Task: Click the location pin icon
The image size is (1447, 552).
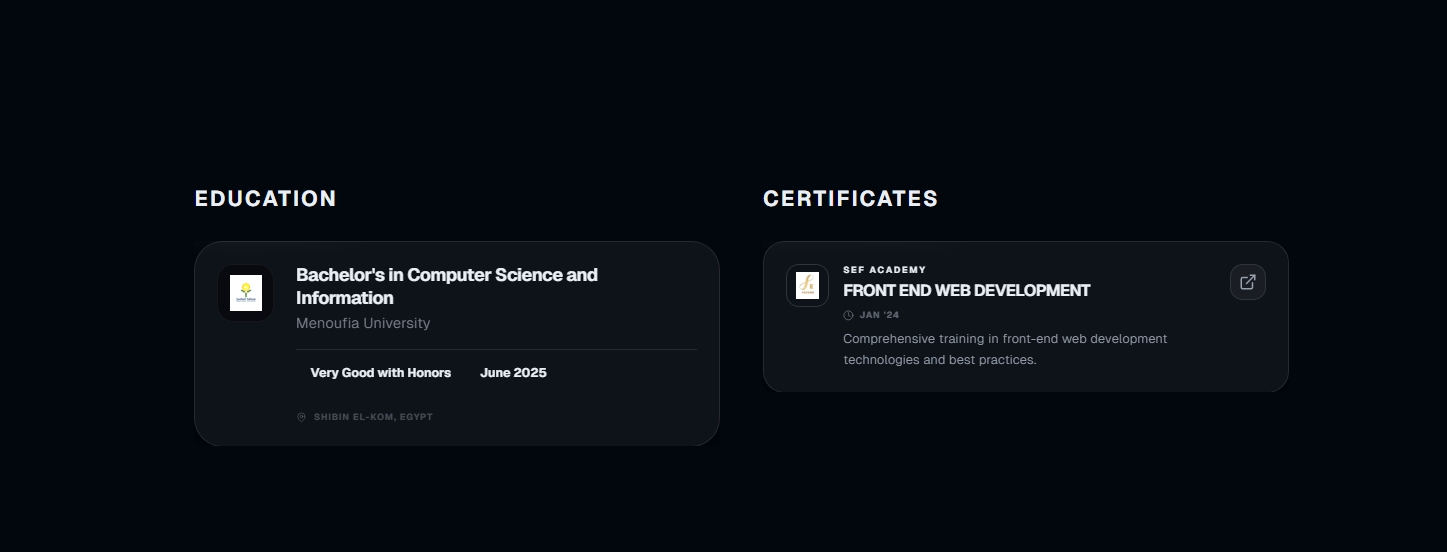Action: click(301, 417)
